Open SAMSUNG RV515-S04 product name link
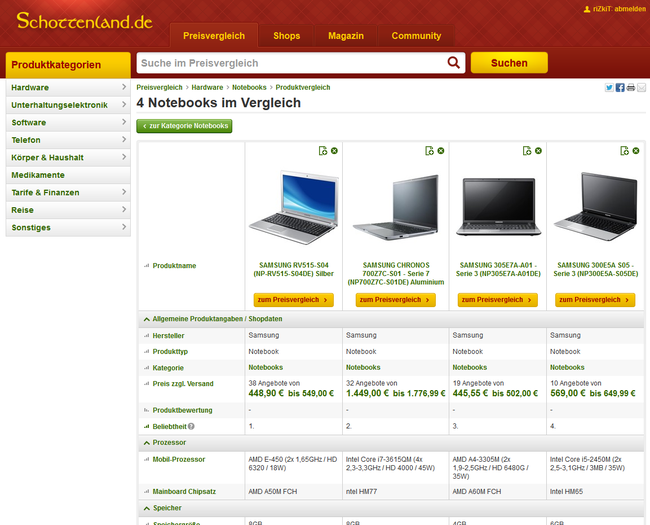Image resolution: width=650 pixels, height=525 pixels. click(293, 269)
